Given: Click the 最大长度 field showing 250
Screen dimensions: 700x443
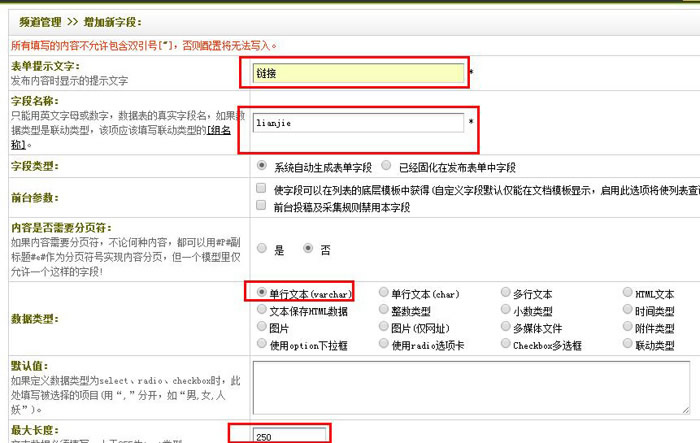Looking at the screenshot, I should 290,436.
